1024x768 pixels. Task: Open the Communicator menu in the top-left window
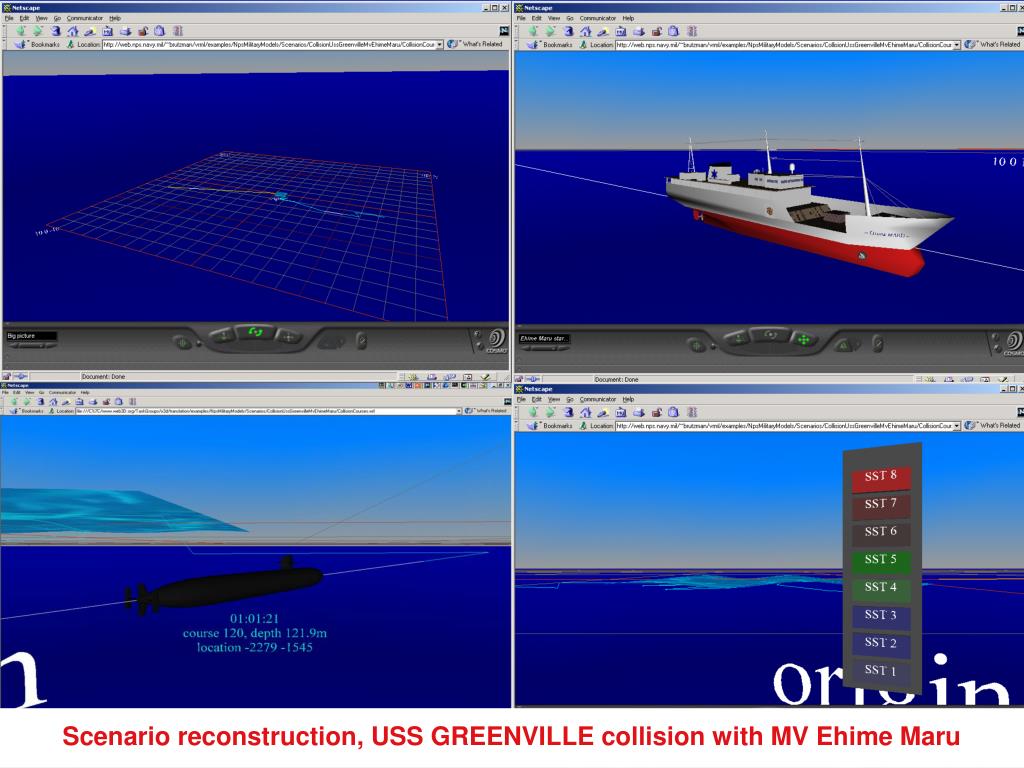click(85, 18)
